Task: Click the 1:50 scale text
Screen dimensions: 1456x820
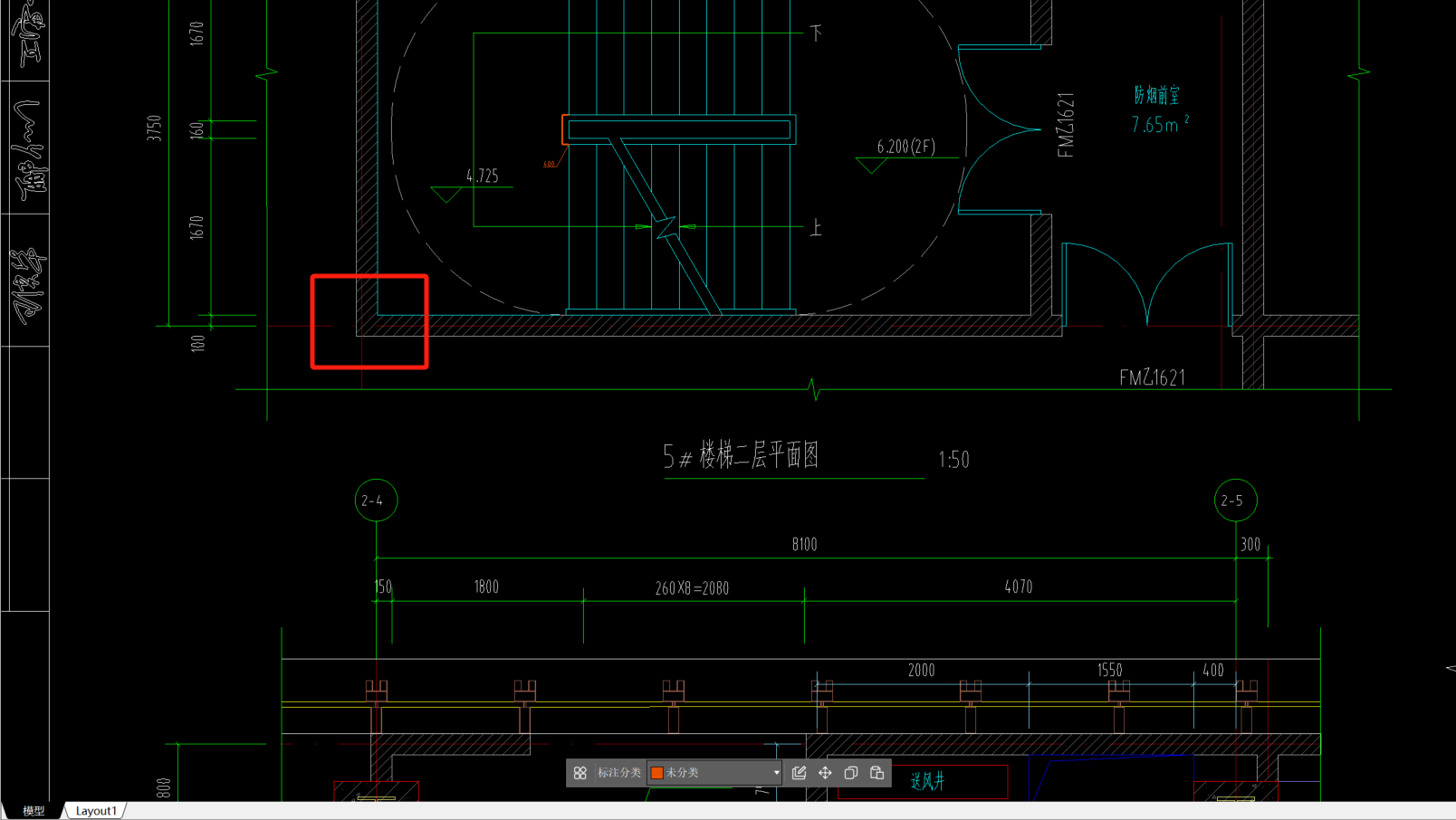Action: tap(953, 460)
